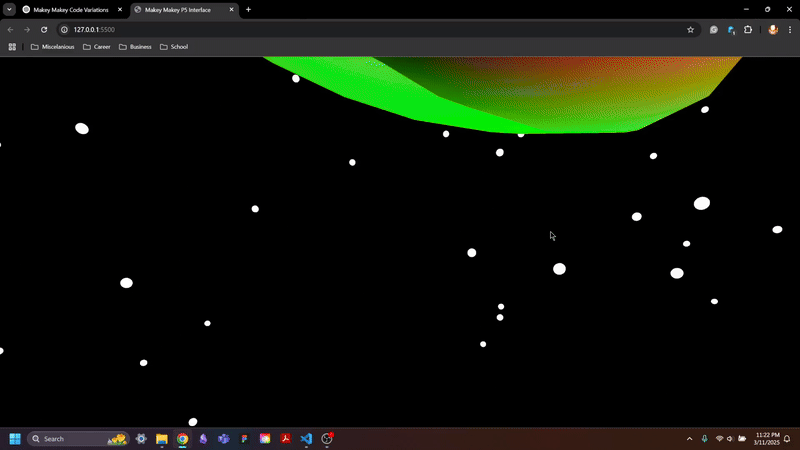Open the pink photo app in taskbar
This screenshot has height=450, width=800.
click(265, 439)
